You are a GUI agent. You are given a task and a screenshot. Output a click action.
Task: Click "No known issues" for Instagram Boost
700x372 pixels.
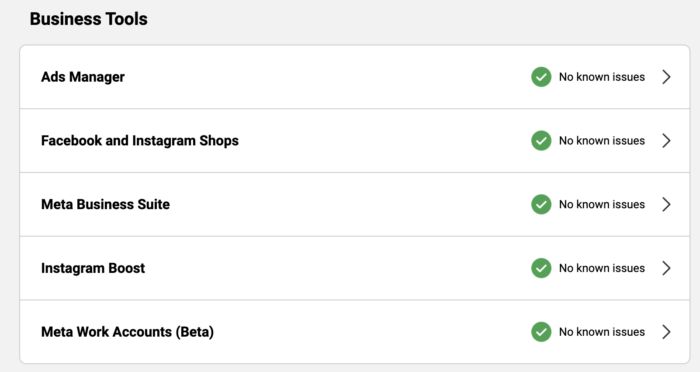(x=602, y=268)
